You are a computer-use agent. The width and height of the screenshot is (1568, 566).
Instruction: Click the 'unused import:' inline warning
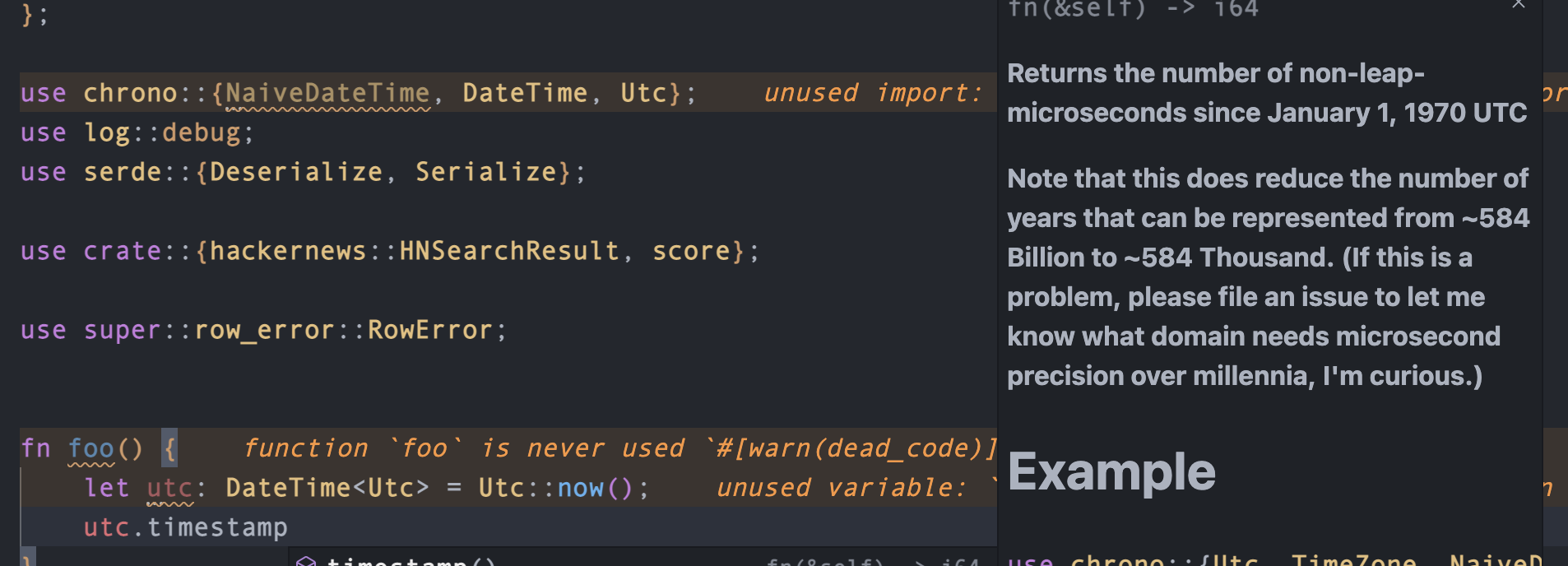872,93
